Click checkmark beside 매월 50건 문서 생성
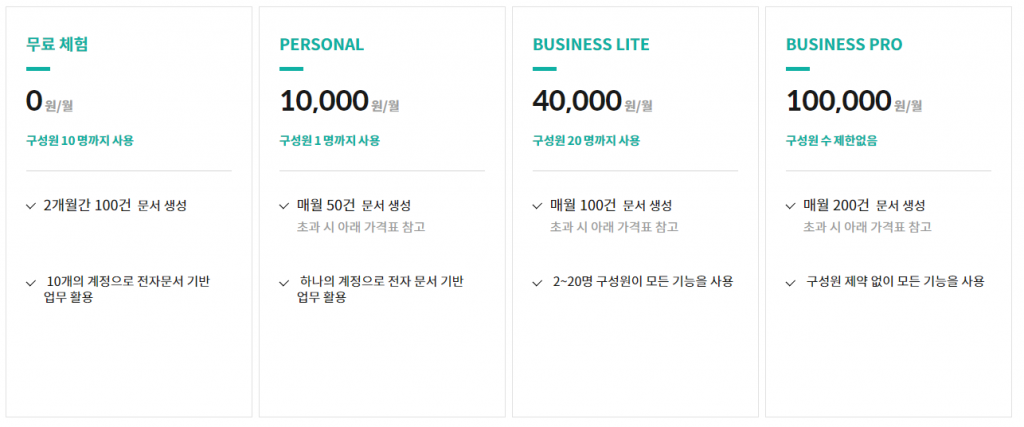This screenshot has height=427, width=1024. point(284,206)
